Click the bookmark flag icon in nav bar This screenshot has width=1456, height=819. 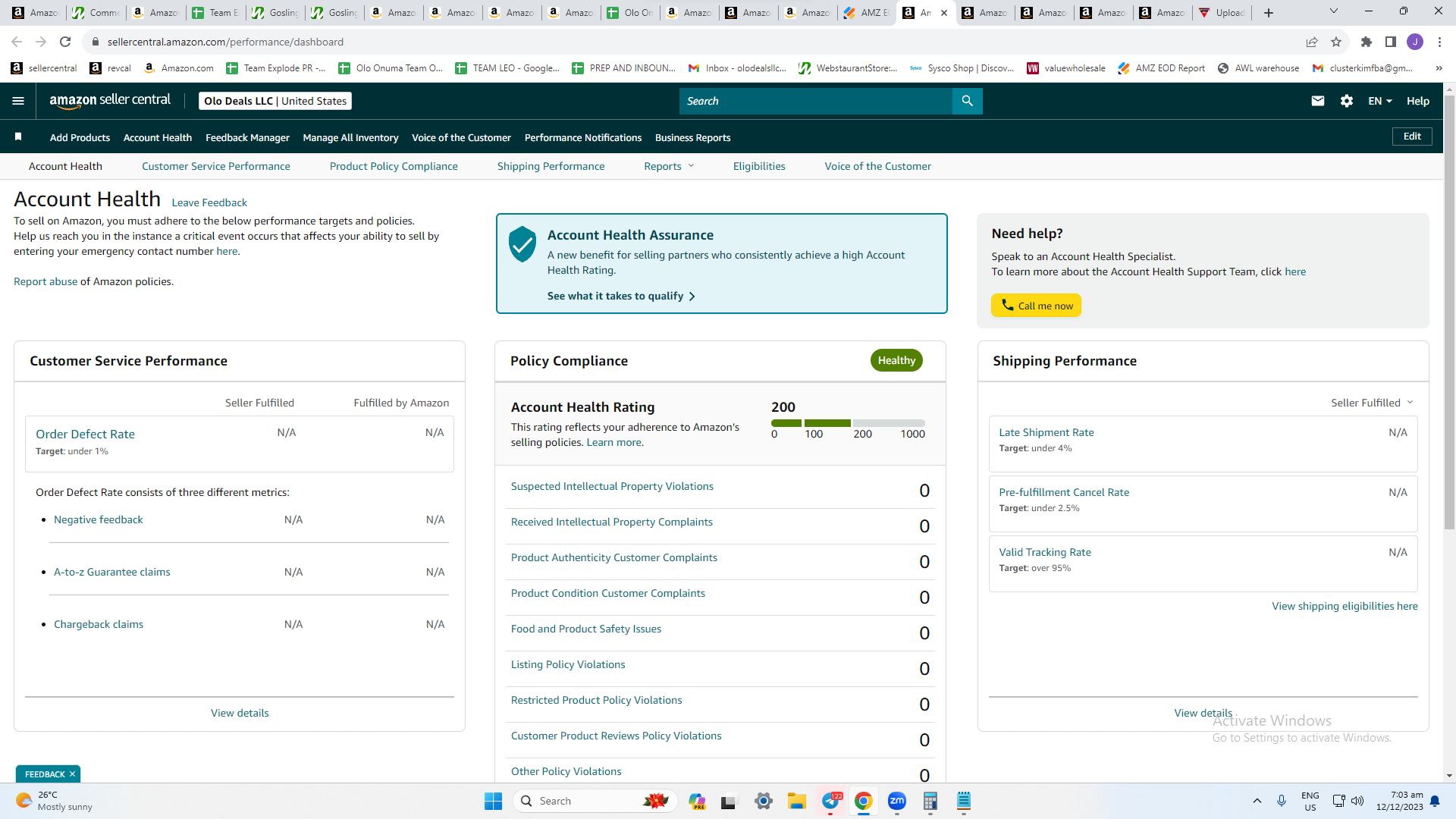[x=18, y=136]
